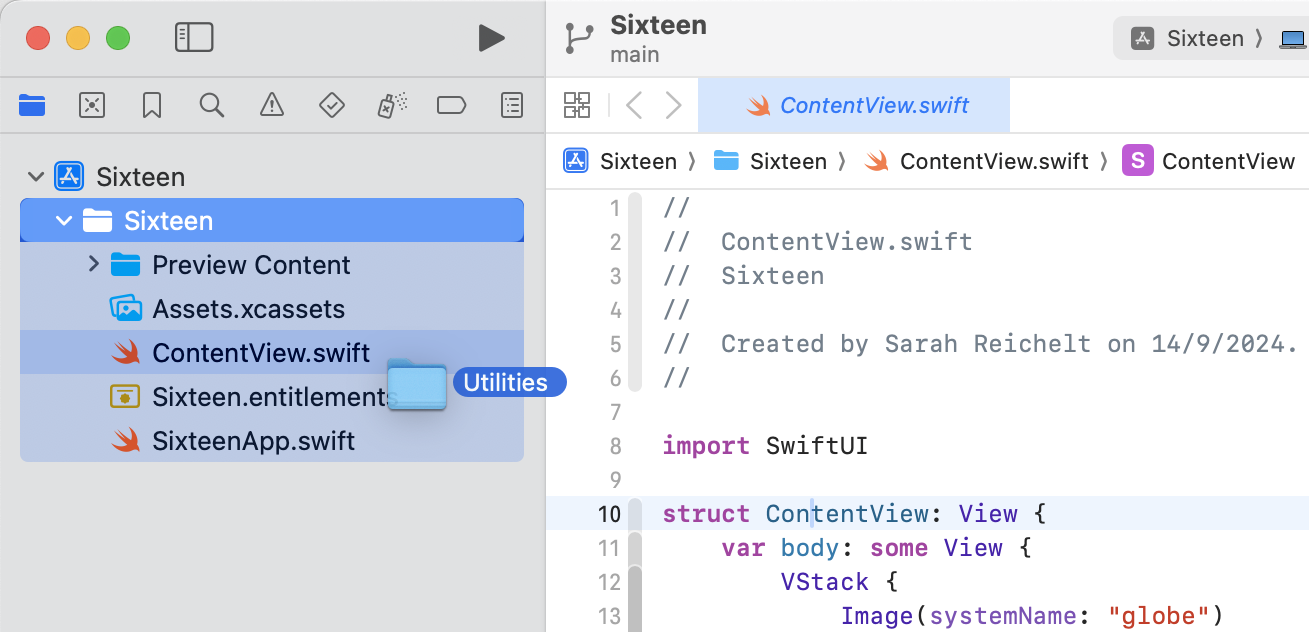The width and height of the screenshot is (1309, 632).
Task: Open the Source Control navigator
Action: (92, 105)
